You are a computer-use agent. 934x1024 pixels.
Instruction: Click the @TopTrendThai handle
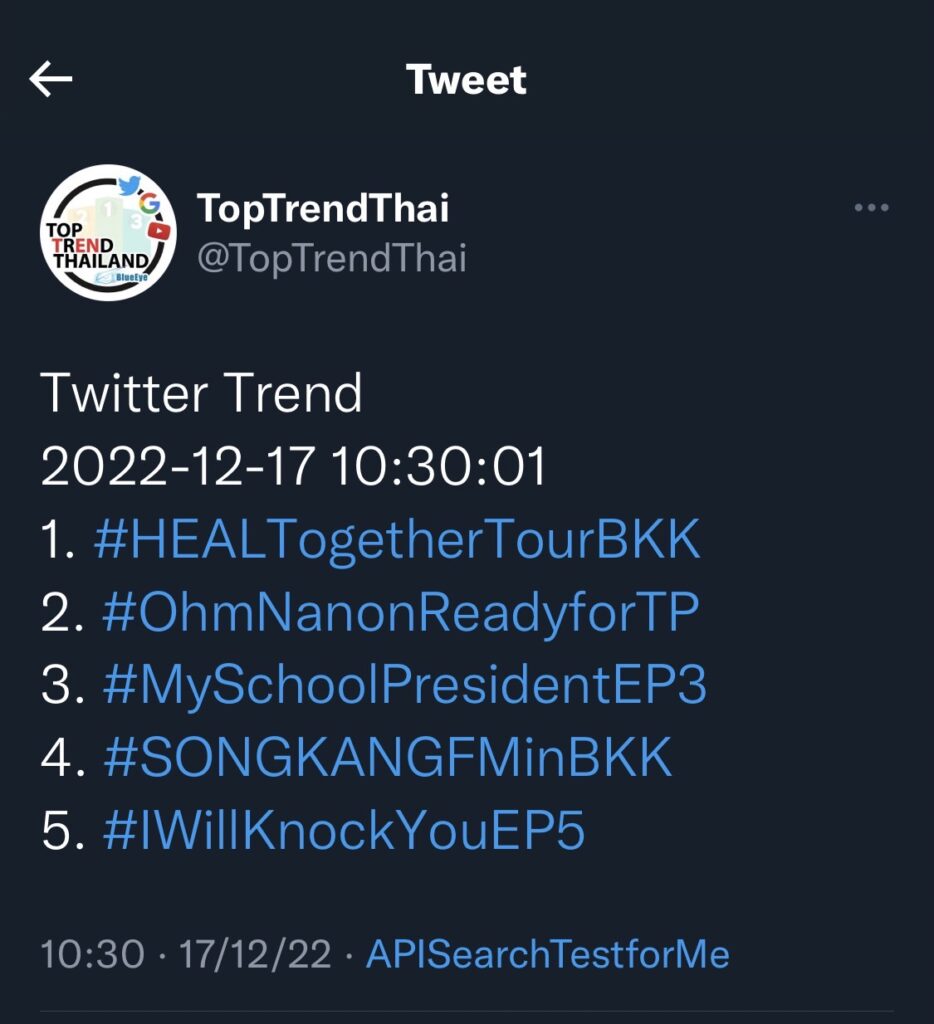332,258
